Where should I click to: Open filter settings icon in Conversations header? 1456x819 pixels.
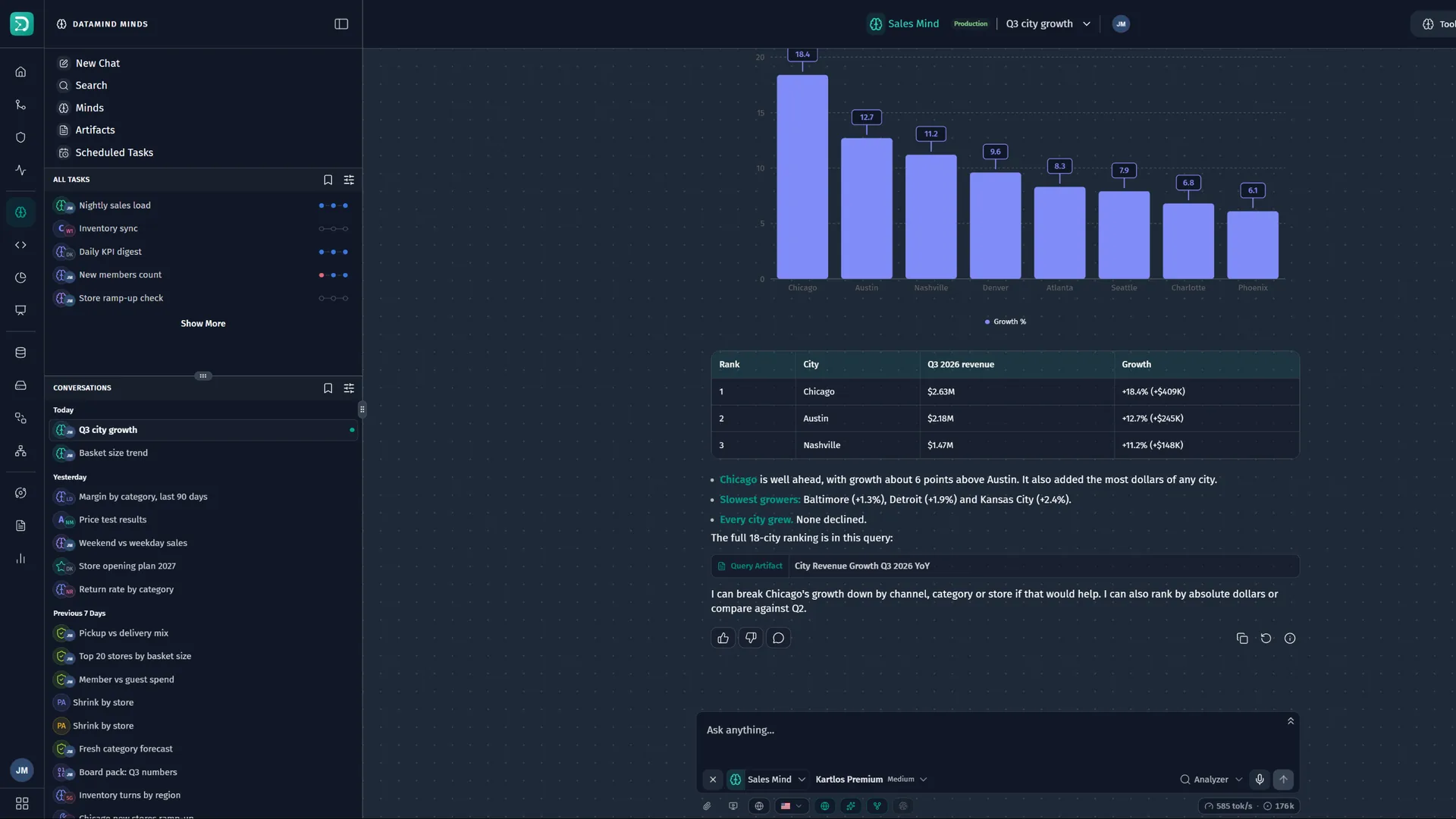click(349, 388)
